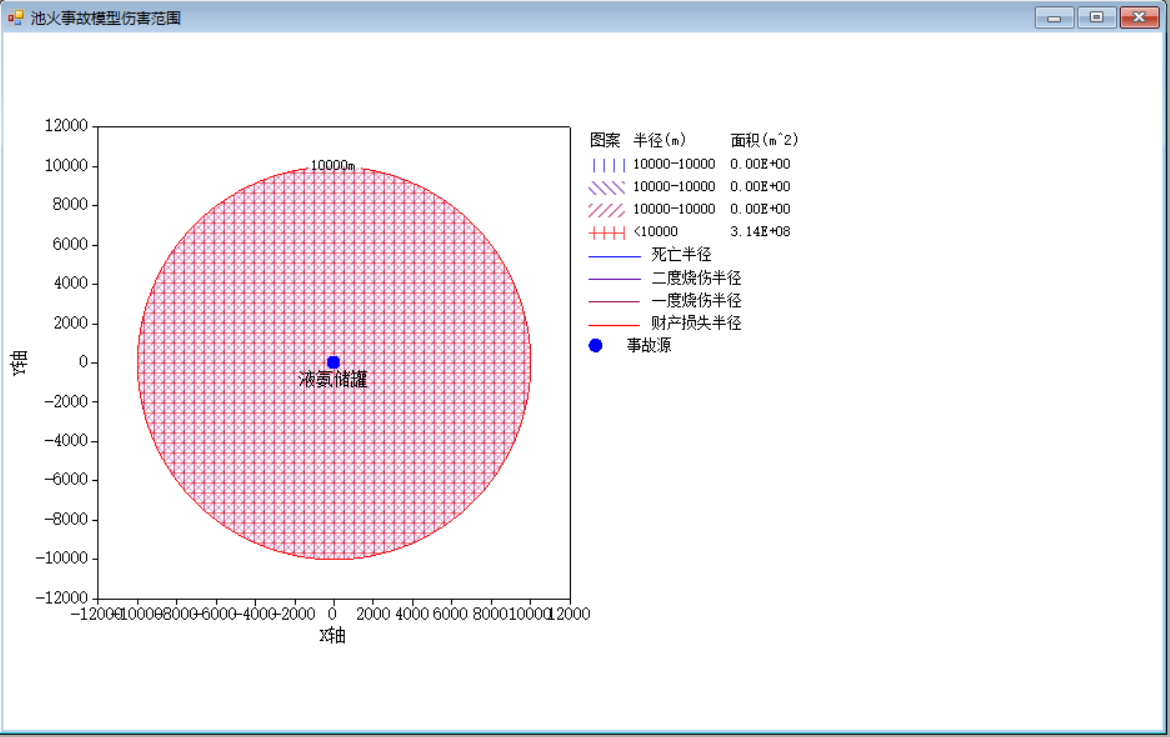1170x737 pixels.
Task: Click the Y-axis tick label 2000
Action: pyautogui.click(x=70, y=323)
